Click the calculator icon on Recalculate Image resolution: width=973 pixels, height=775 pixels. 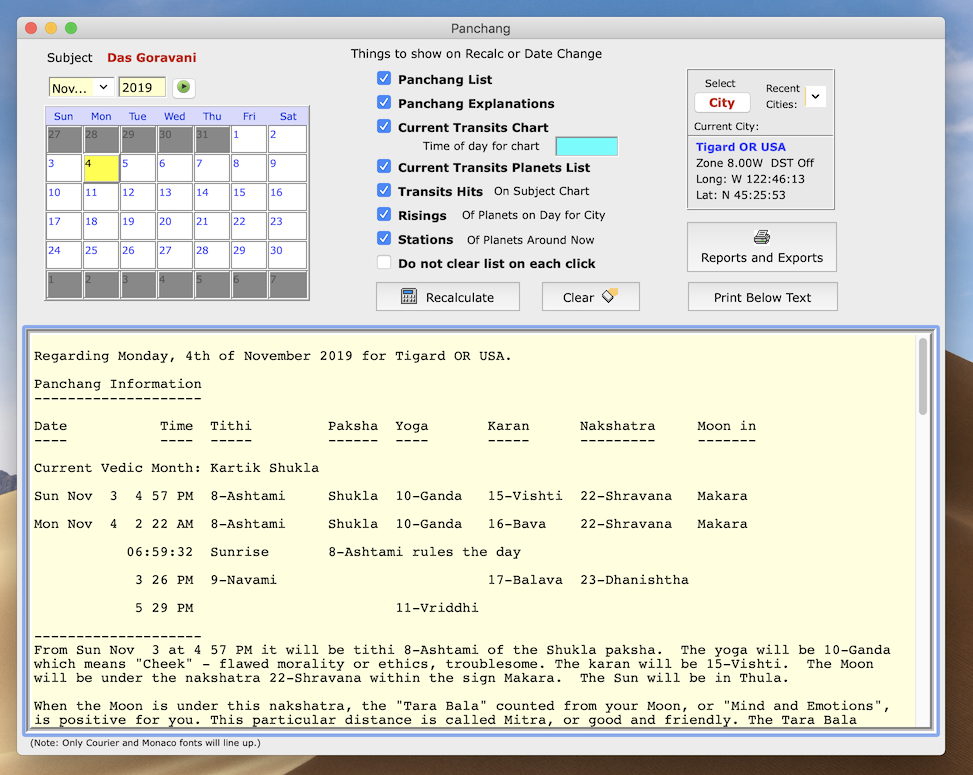pos(408,297)
